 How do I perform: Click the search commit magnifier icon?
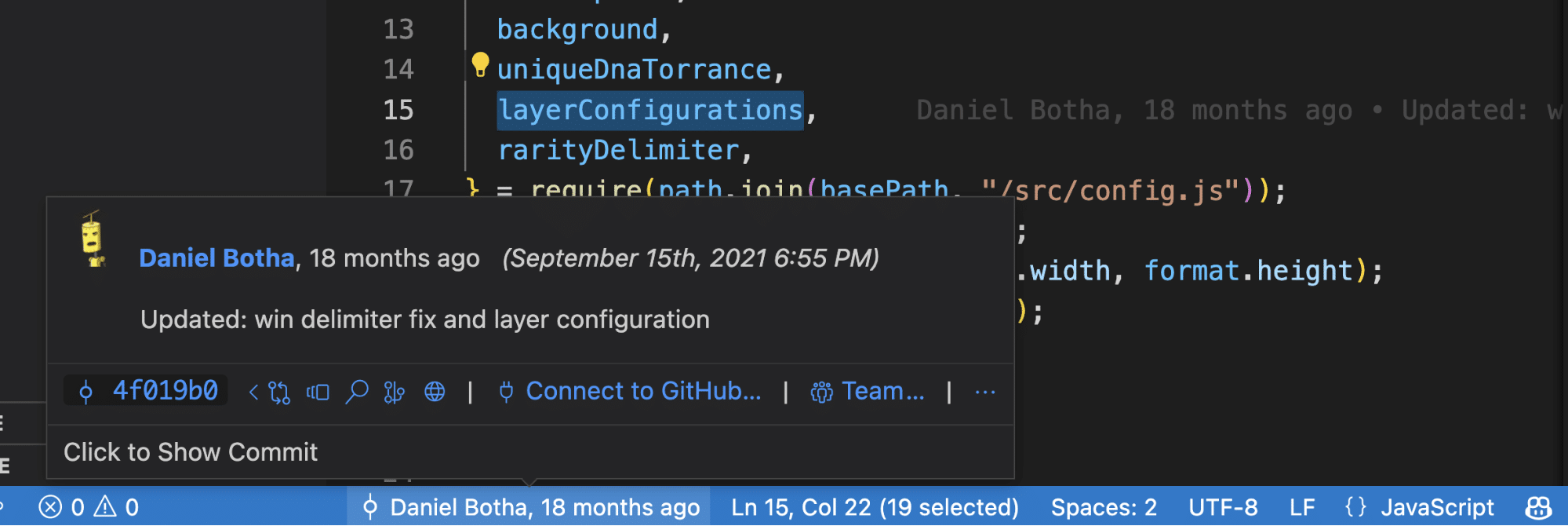coord(357,391)
